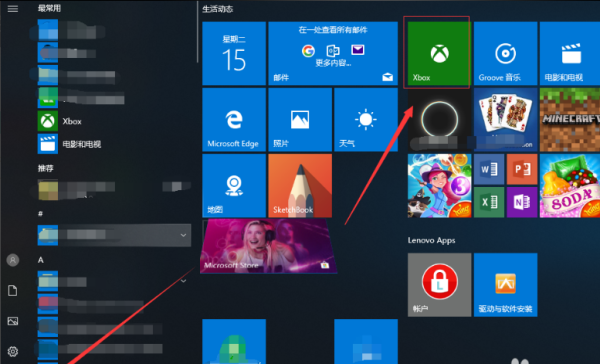Open the Minecraft tile
This screenshot has width=600, height=364.
tap(570, 119)
